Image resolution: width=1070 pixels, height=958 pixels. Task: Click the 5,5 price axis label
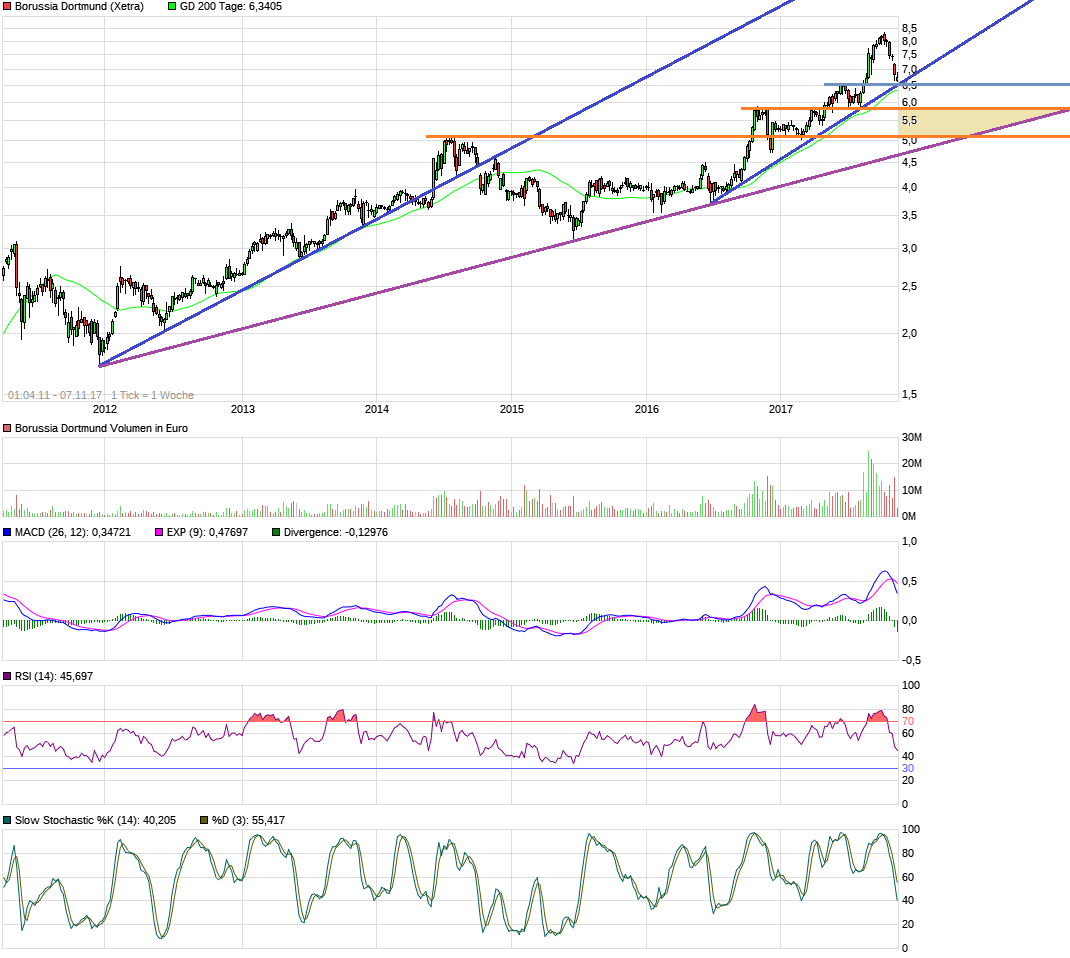(910, 121)
